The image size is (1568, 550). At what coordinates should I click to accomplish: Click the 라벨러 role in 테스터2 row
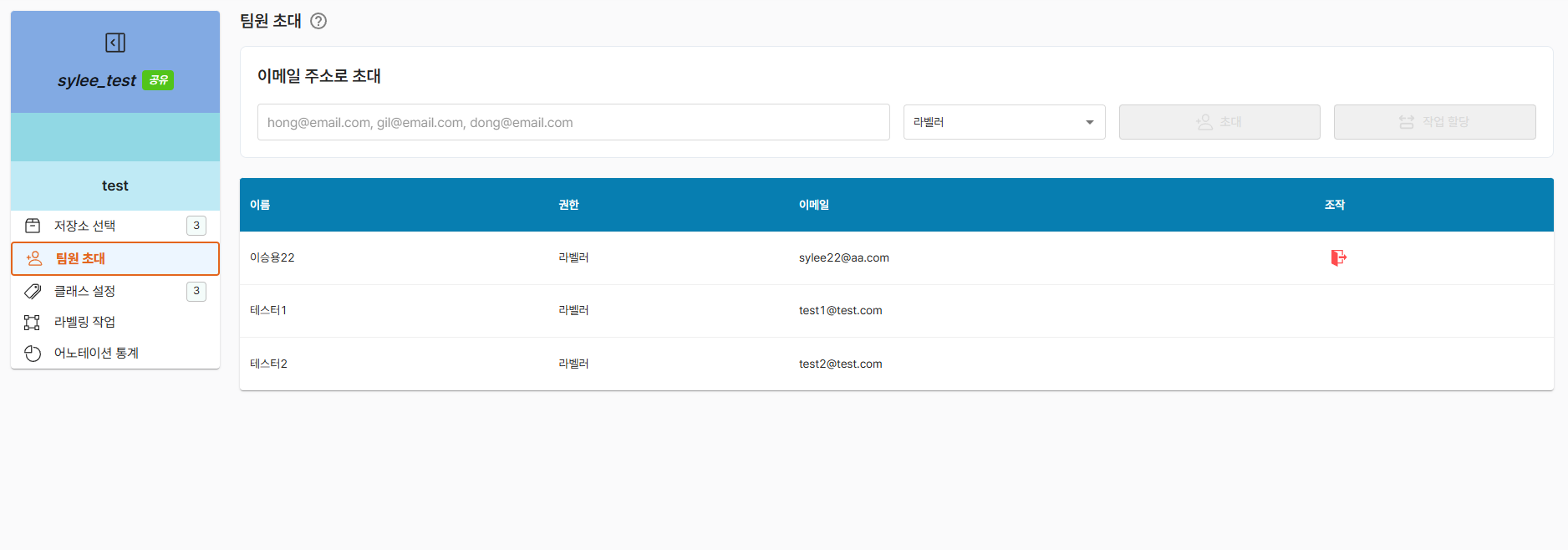[573, 364]
